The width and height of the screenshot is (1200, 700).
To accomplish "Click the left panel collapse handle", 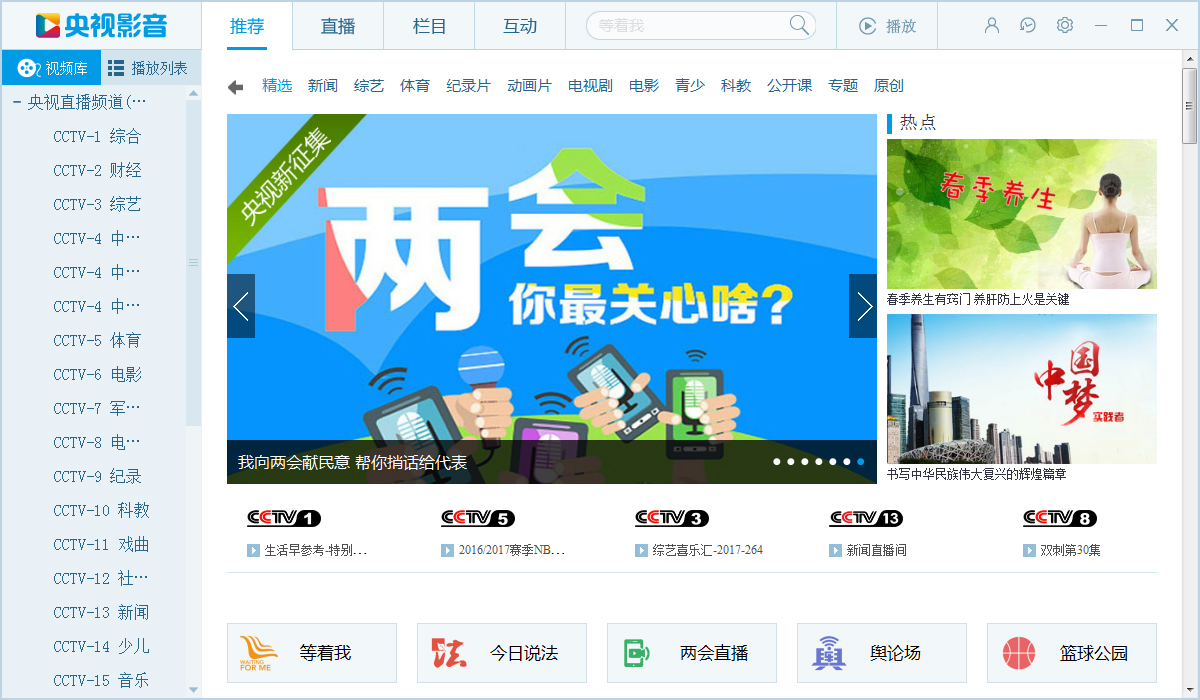I will [194, 262].
